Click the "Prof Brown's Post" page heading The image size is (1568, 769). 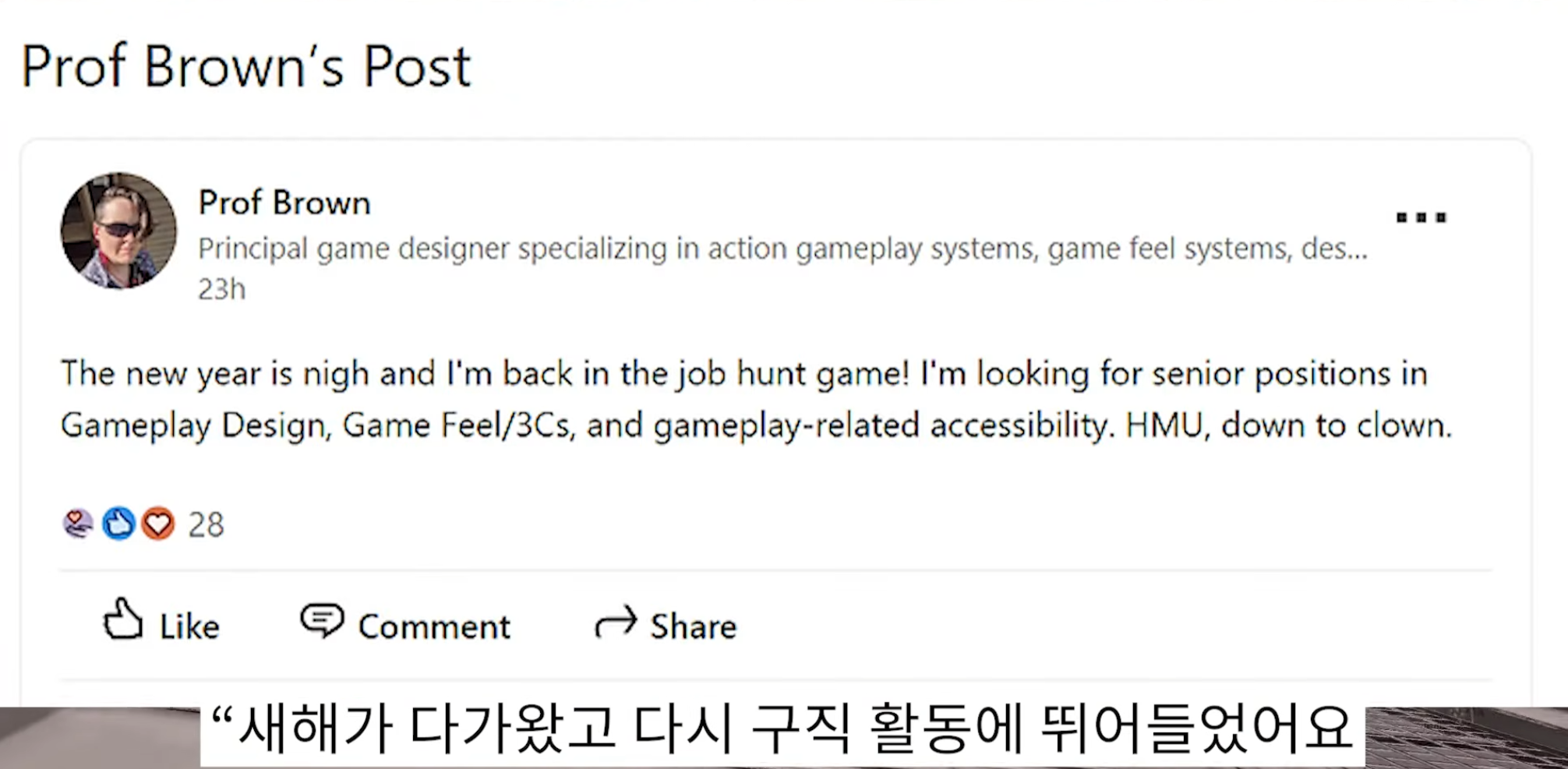245,67
